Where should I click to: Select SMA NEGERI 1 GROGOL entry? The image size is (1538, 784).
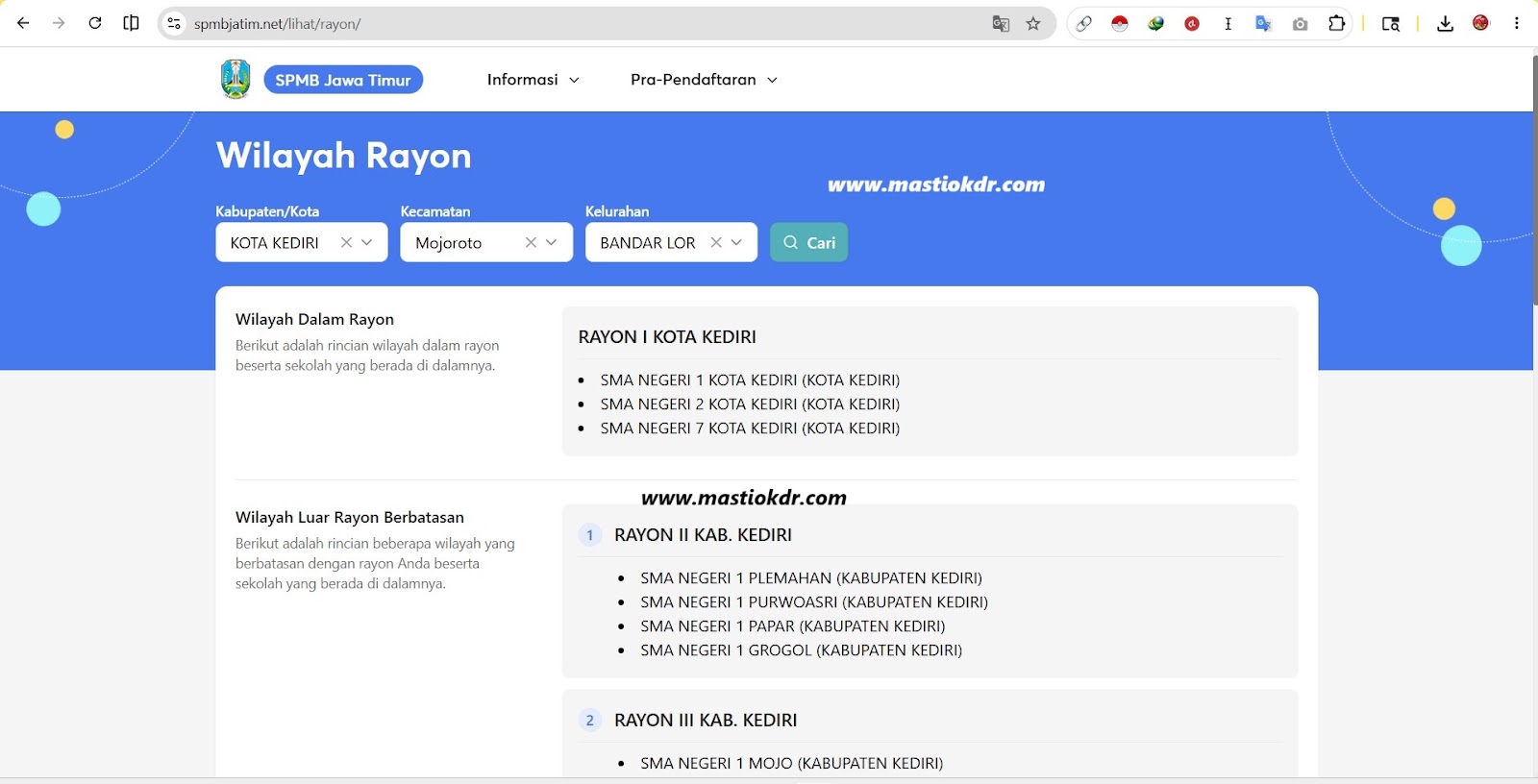coord(802,650)
